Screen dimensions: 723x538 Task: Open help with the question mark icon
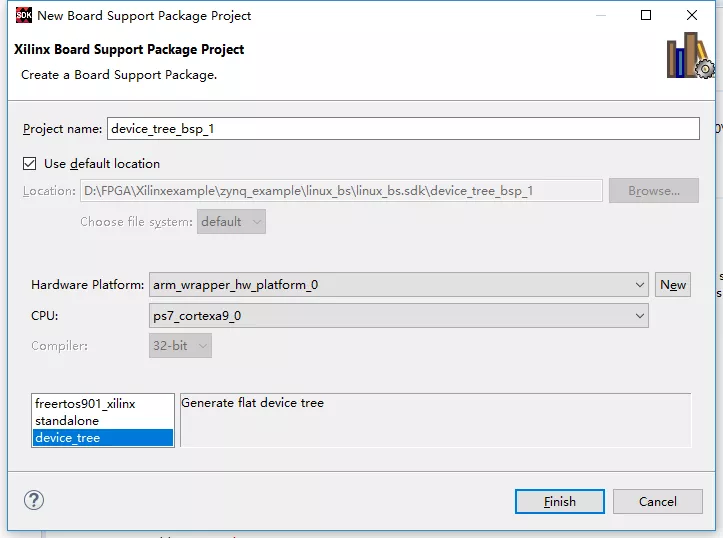coord(33,500)
